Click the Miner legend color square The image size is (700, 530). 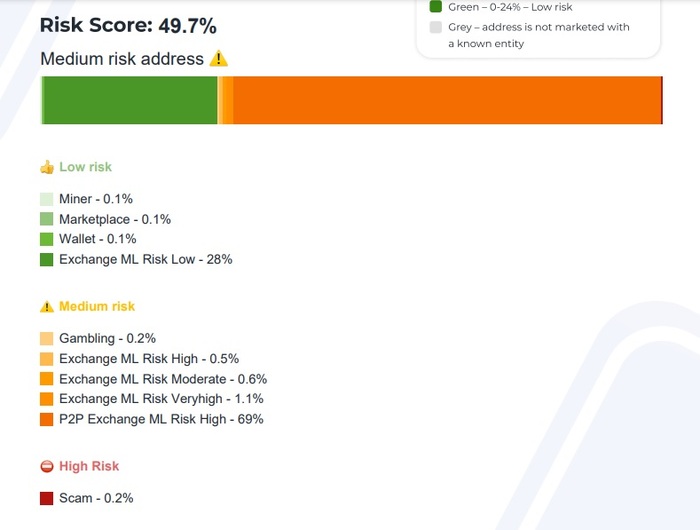coord(46,199)
